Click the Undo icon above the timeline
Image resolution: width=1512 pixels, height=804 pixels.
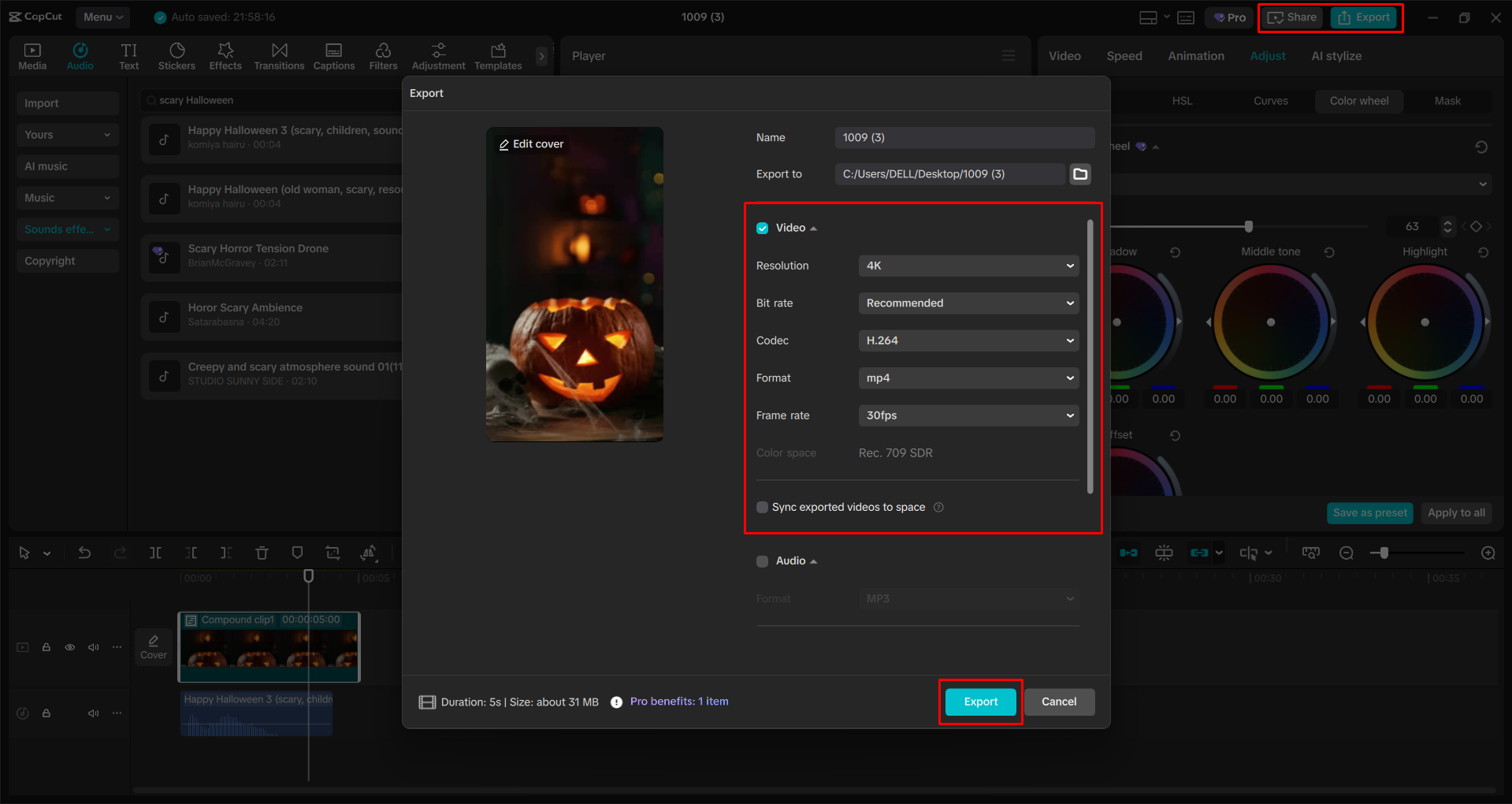coord(84,553)
